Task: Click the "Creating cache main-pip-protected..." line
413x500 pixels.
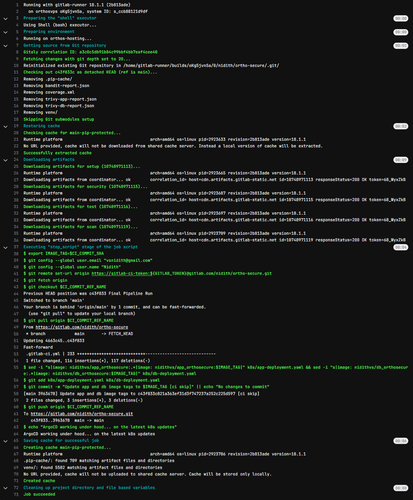Action: coord(67,448)
